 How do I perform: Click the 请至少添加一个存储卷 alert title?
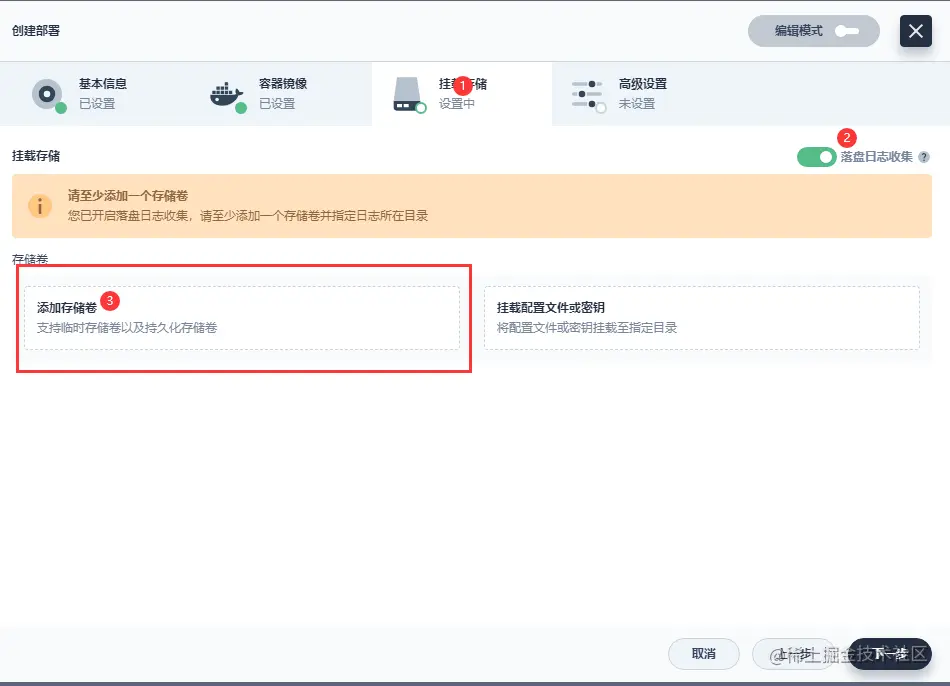[x=128, y=196]
